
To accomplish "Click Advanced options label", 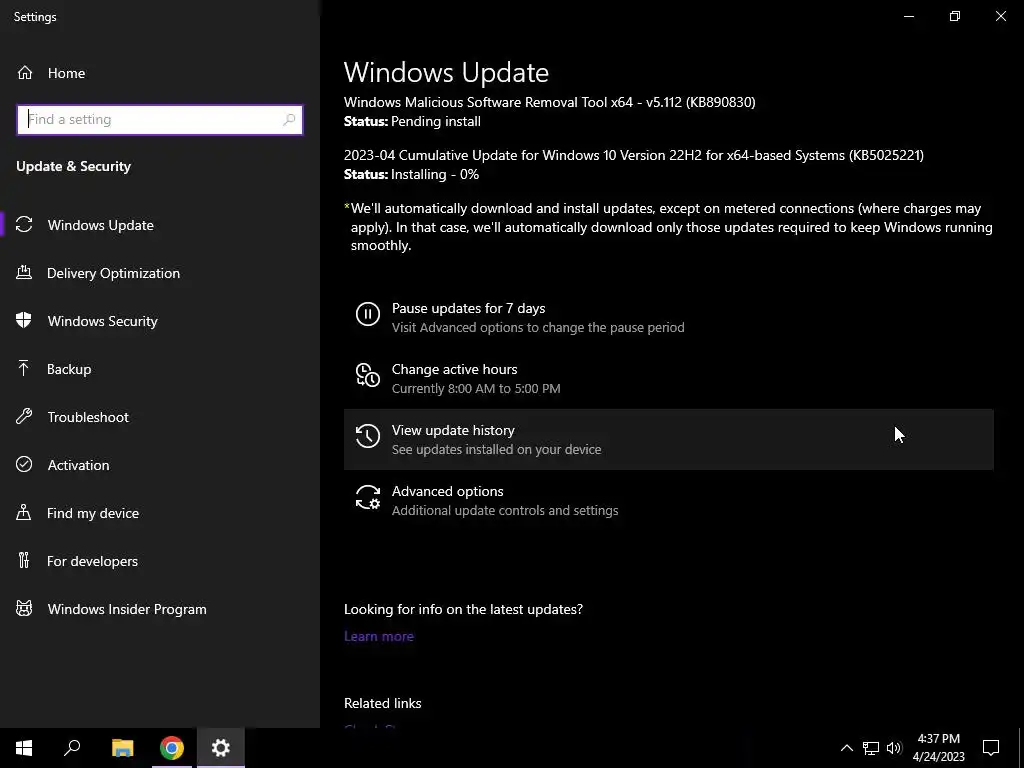I will point(447,491).
